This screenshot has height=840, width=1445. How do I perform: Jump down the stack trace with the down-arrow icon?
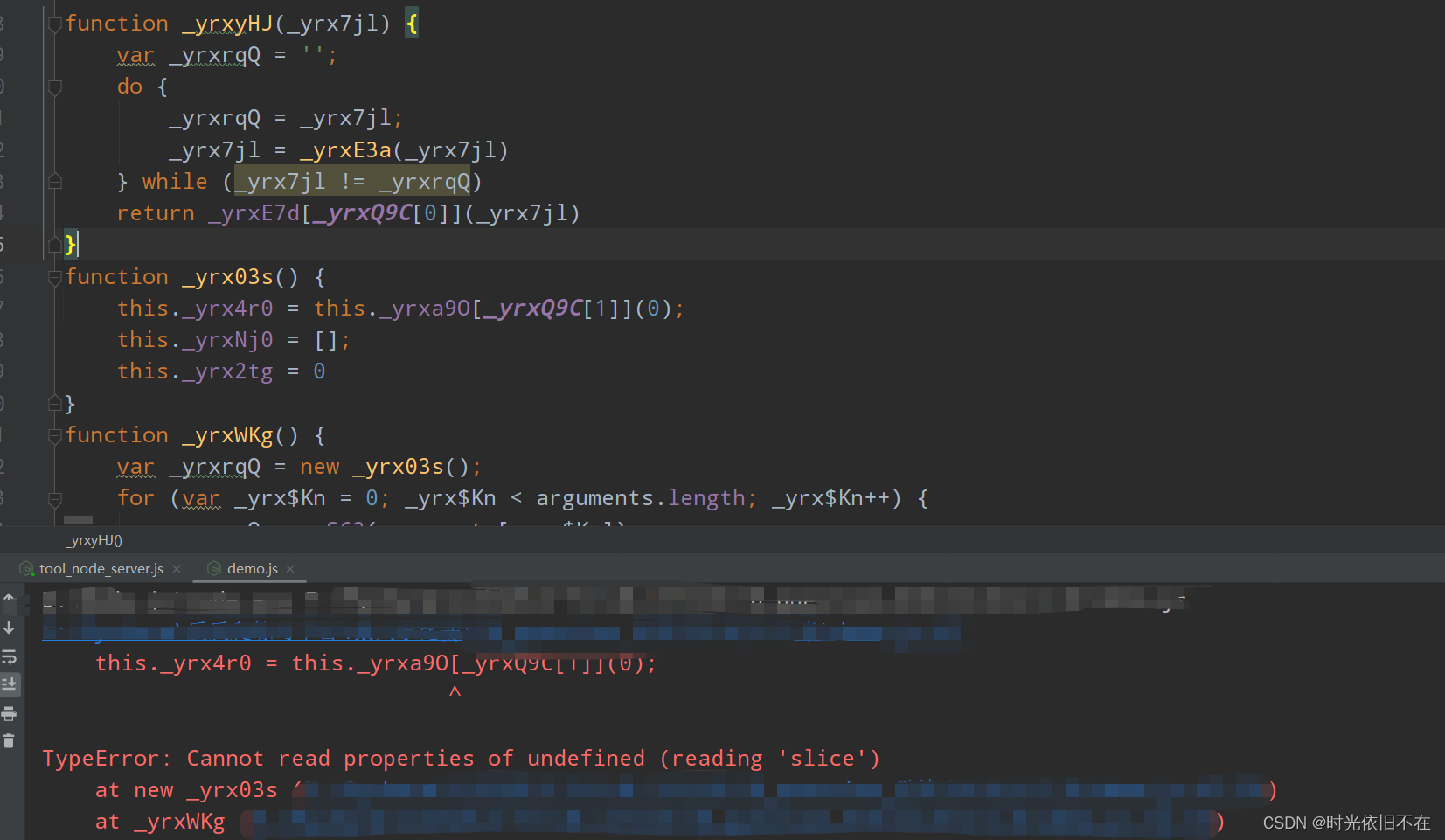[9, 628]
